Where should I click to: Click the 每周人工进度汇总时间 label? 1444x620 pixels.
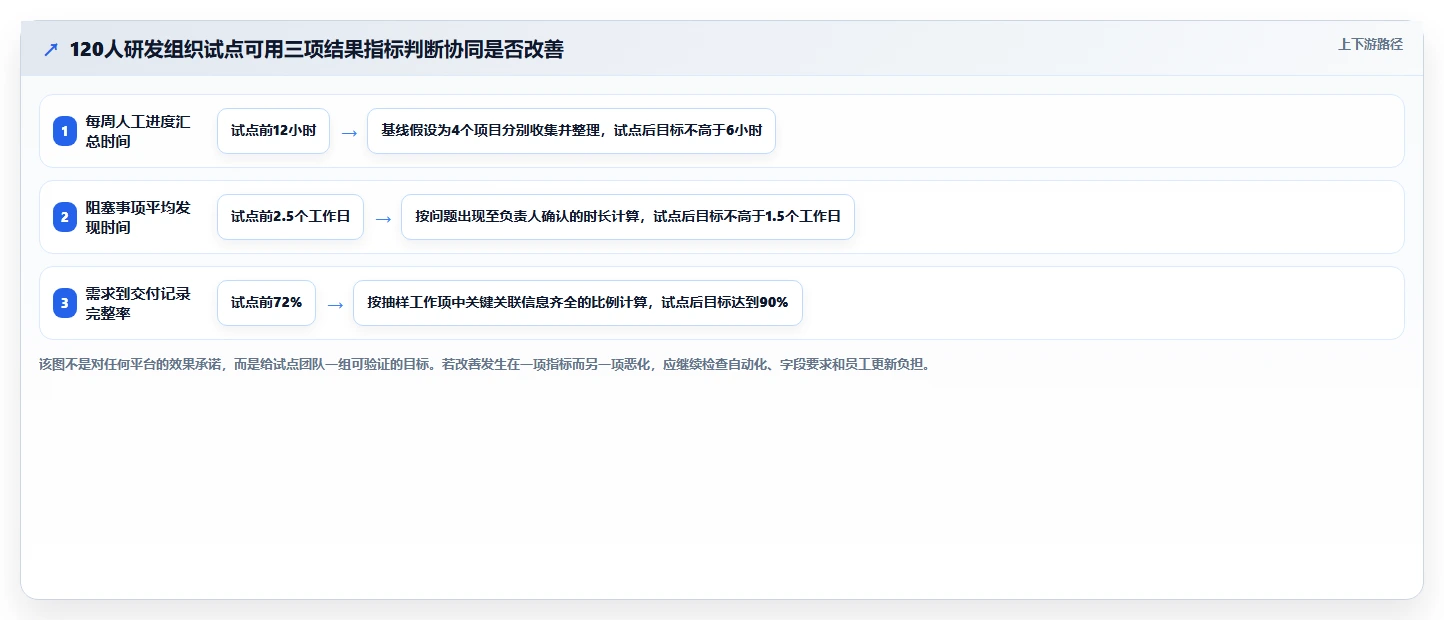point(138,131)
